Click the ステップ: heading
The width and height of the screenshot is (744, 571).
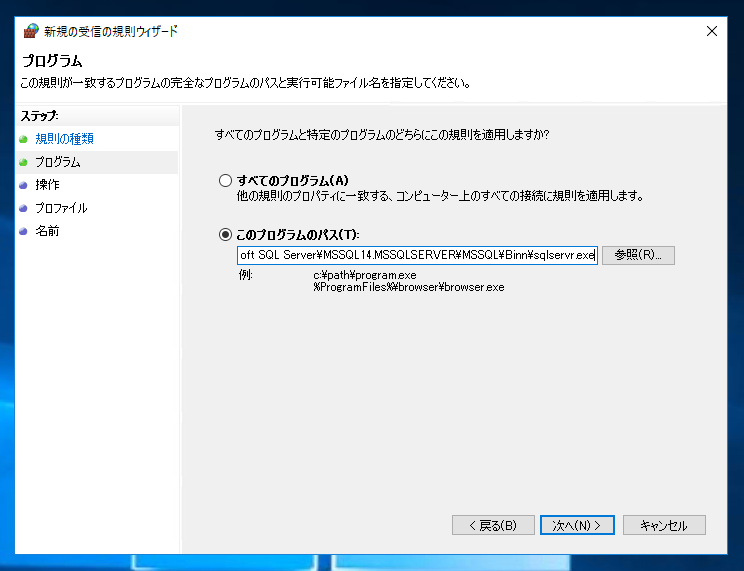point(39,116)
